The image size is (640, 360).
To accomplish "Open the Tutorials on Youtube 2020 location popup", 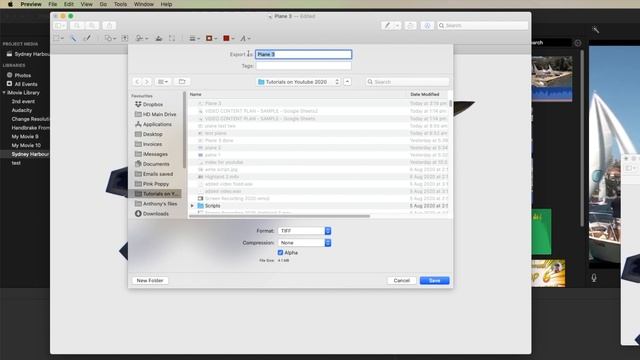I will coord(298,82).
